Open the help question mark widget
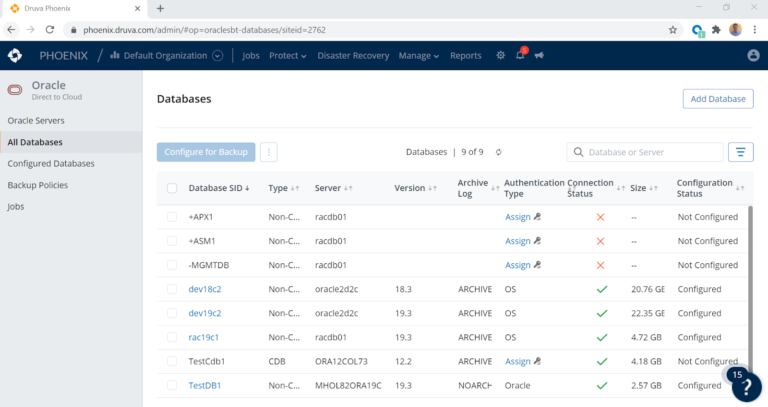 pyautogui.click(x=746, y=387)
